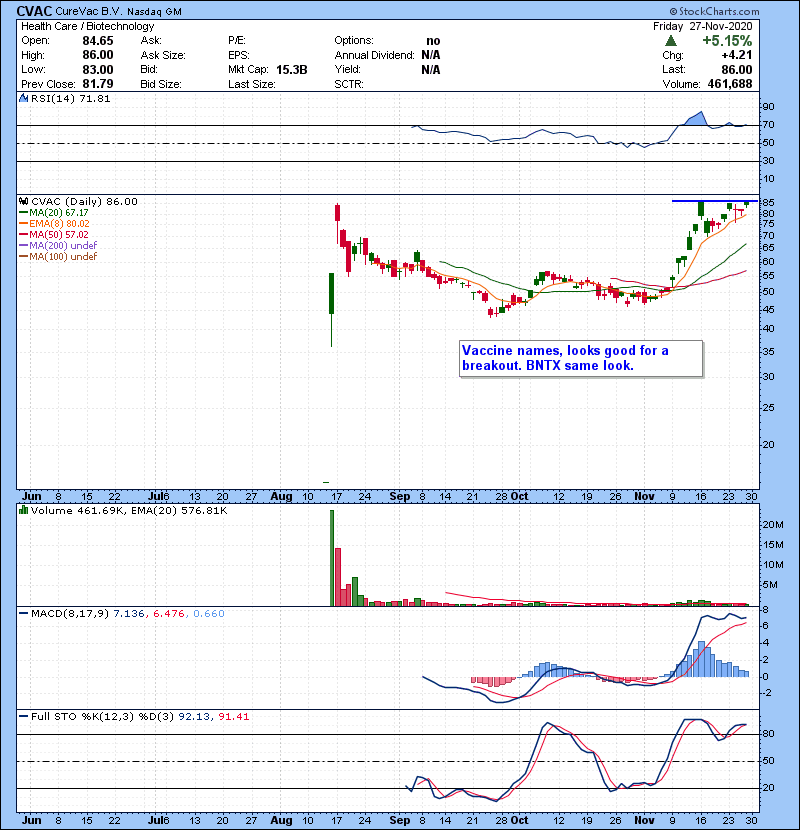
Task: Click the 15M volume axis label
Action: click(x=773, y=545)
